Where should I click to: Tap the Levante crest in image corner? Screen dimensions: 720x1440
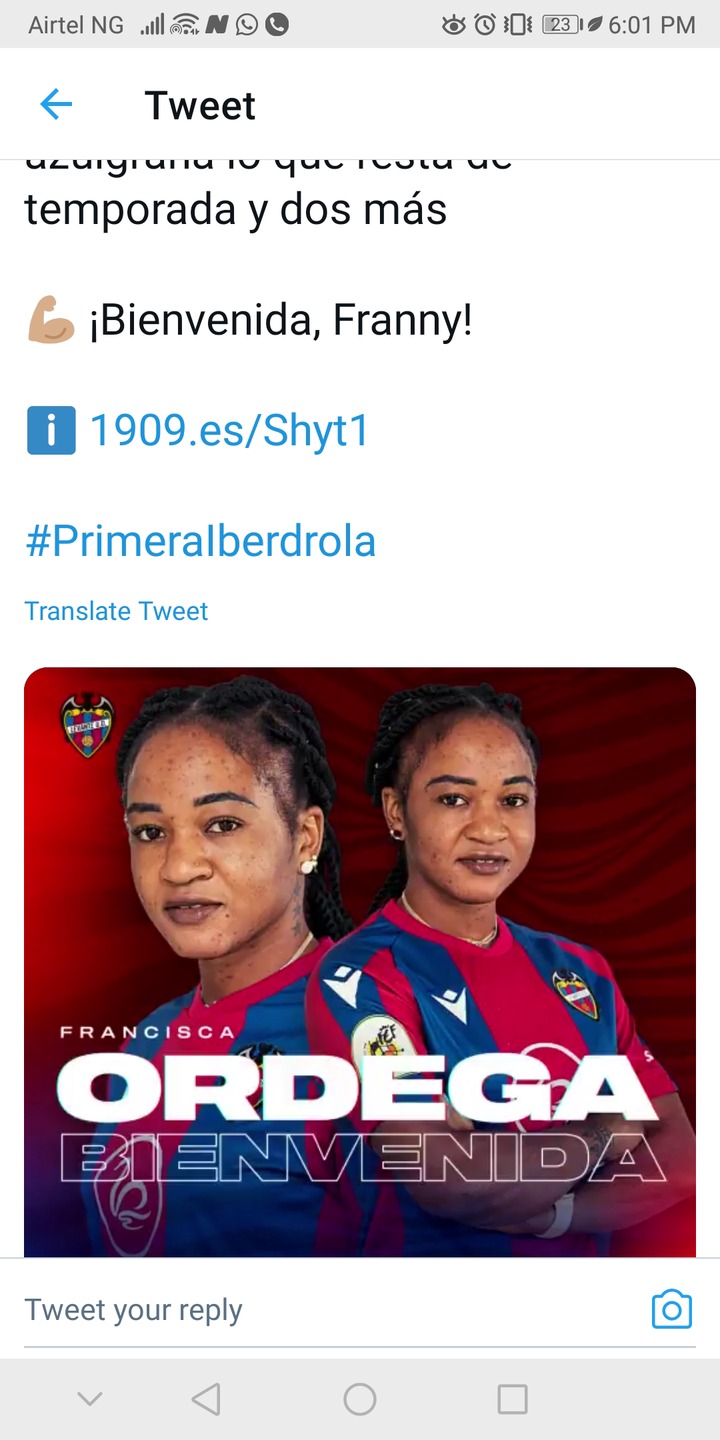tap(87, 725)
